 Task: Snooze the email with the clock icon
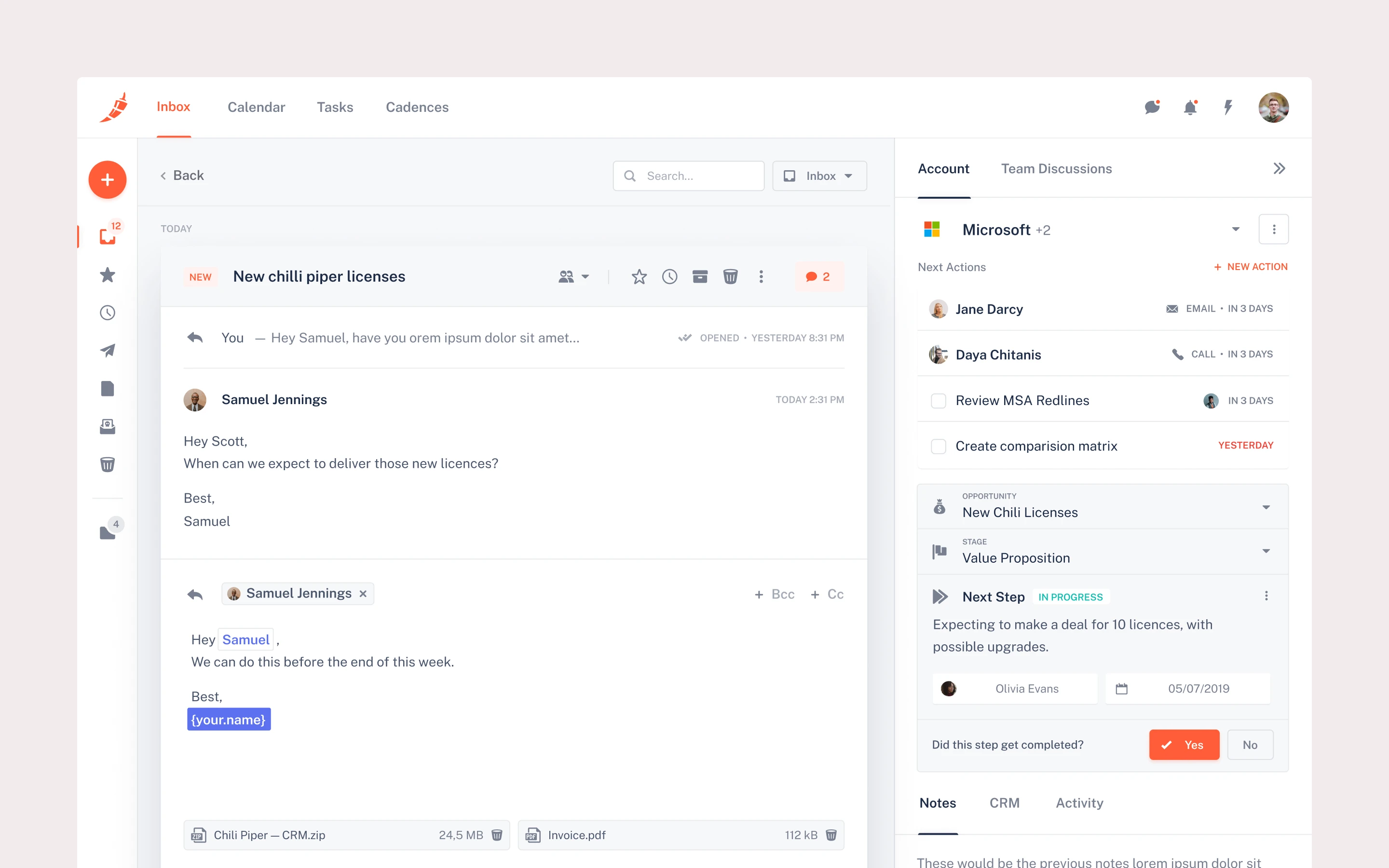tap(669, 277)
